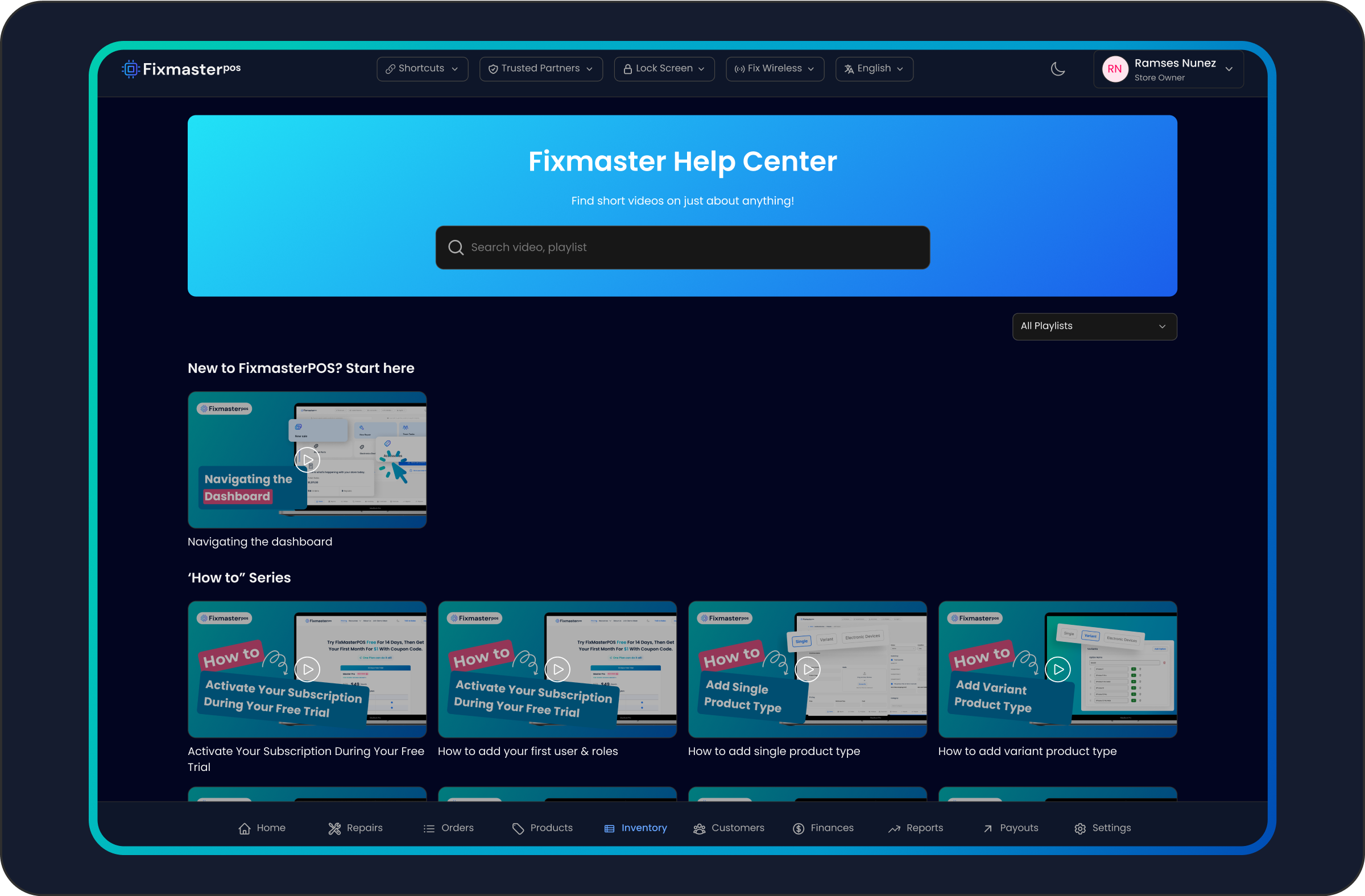Image resolution: width=1365 pixels, height=896 pixels.
Task: Click the Fixmaster POS logo
Action: coord(181,69)
